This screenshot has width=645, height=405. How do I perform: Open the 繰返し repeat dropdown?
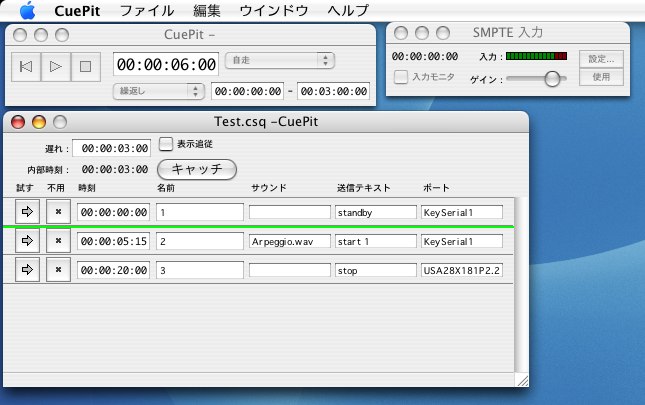(158, 91)
